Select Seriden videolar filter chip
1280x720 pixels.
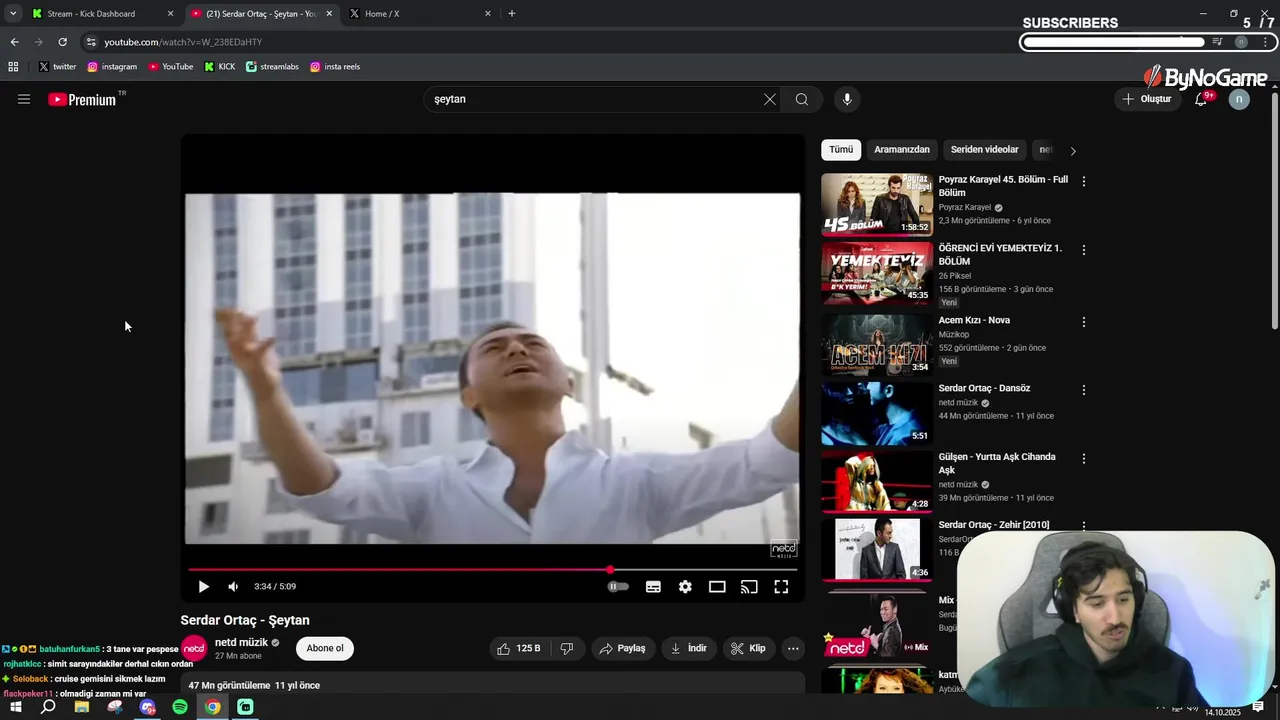click(984, 150)
